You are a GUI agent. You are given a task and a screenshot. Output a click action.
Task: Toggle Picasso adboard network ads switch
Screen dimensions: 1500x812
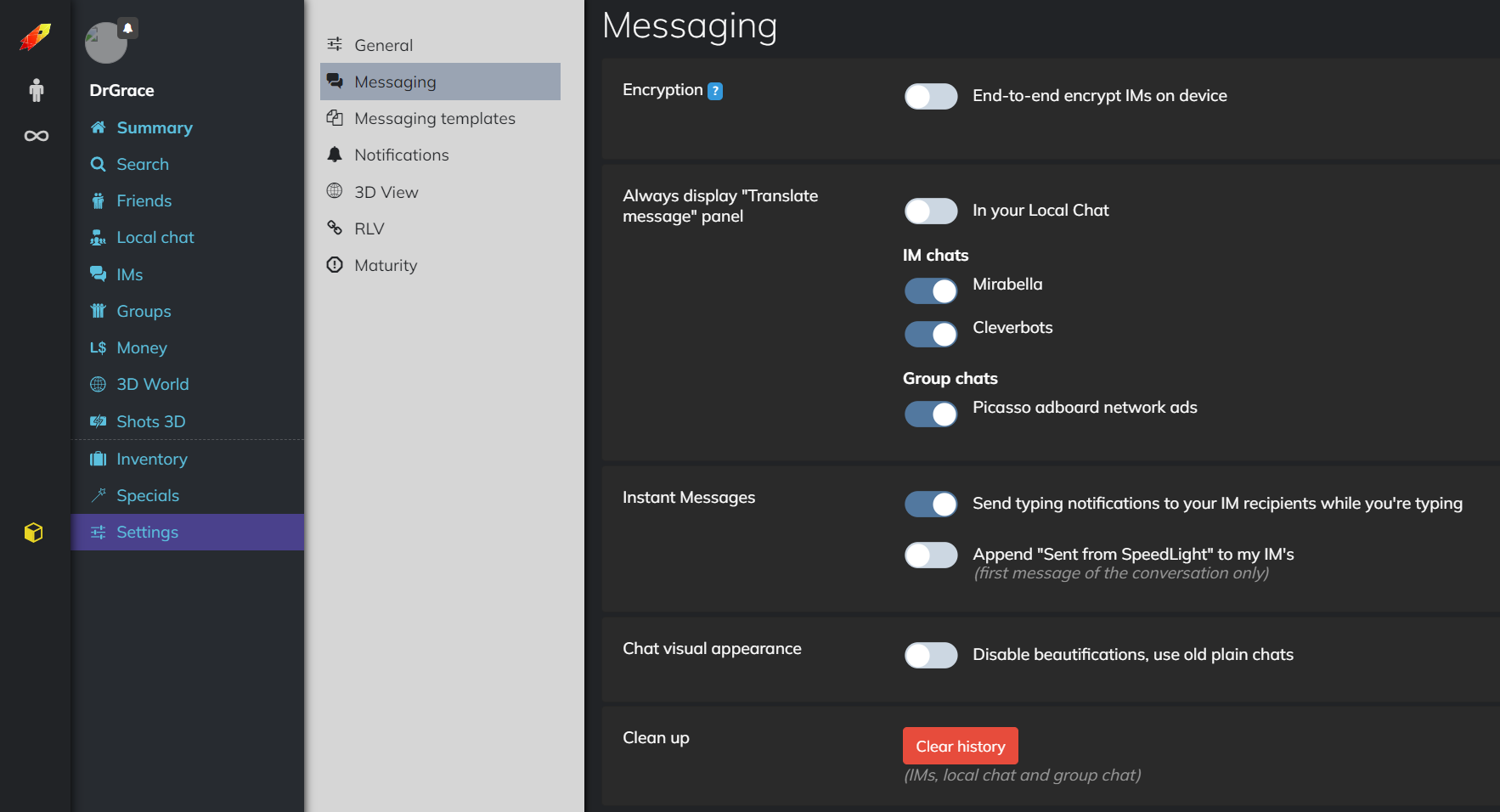(x=931, y=414)
